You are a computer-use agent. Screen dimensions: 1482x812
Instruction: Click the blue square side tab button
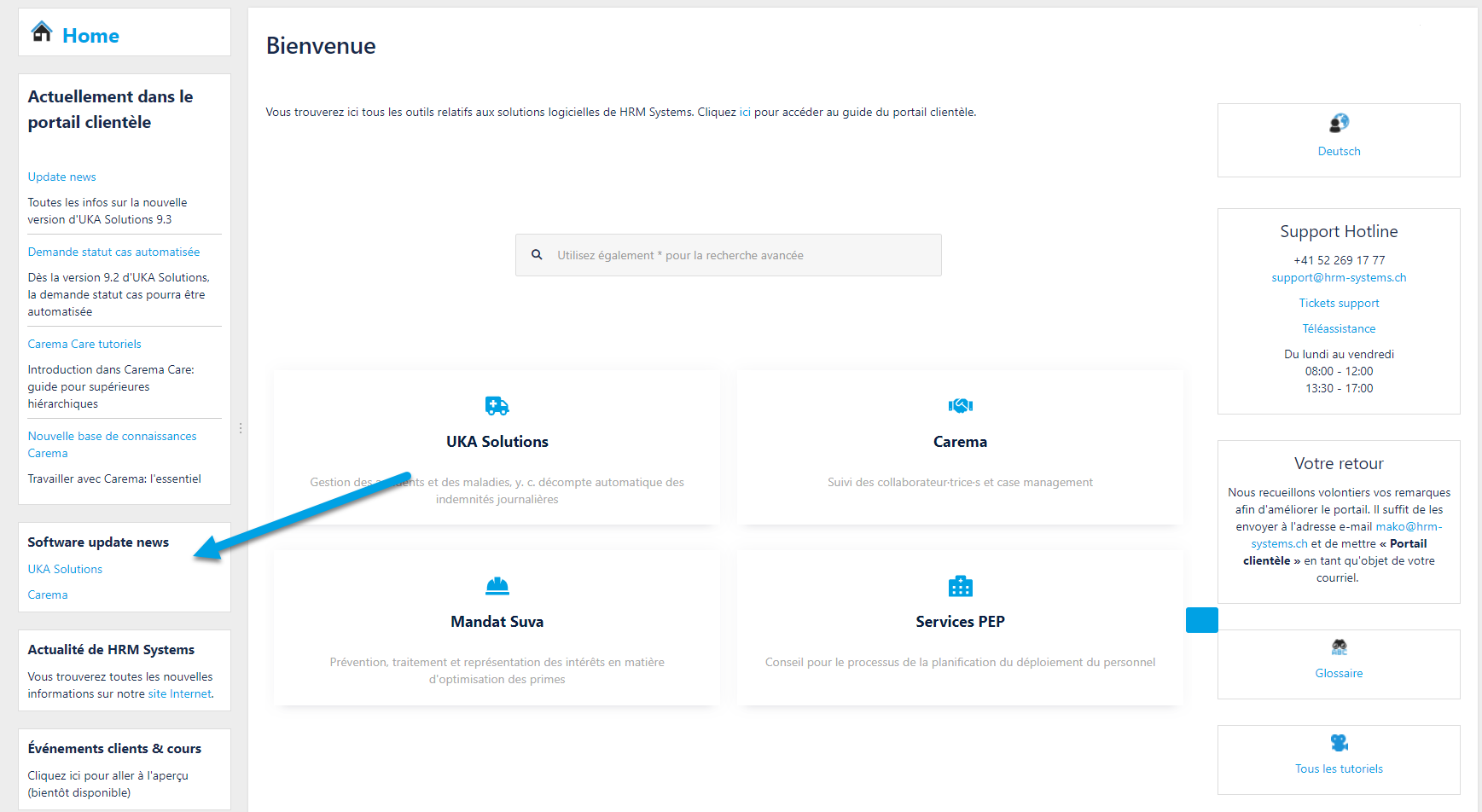pyautogui.click(x=1201, y=619)
